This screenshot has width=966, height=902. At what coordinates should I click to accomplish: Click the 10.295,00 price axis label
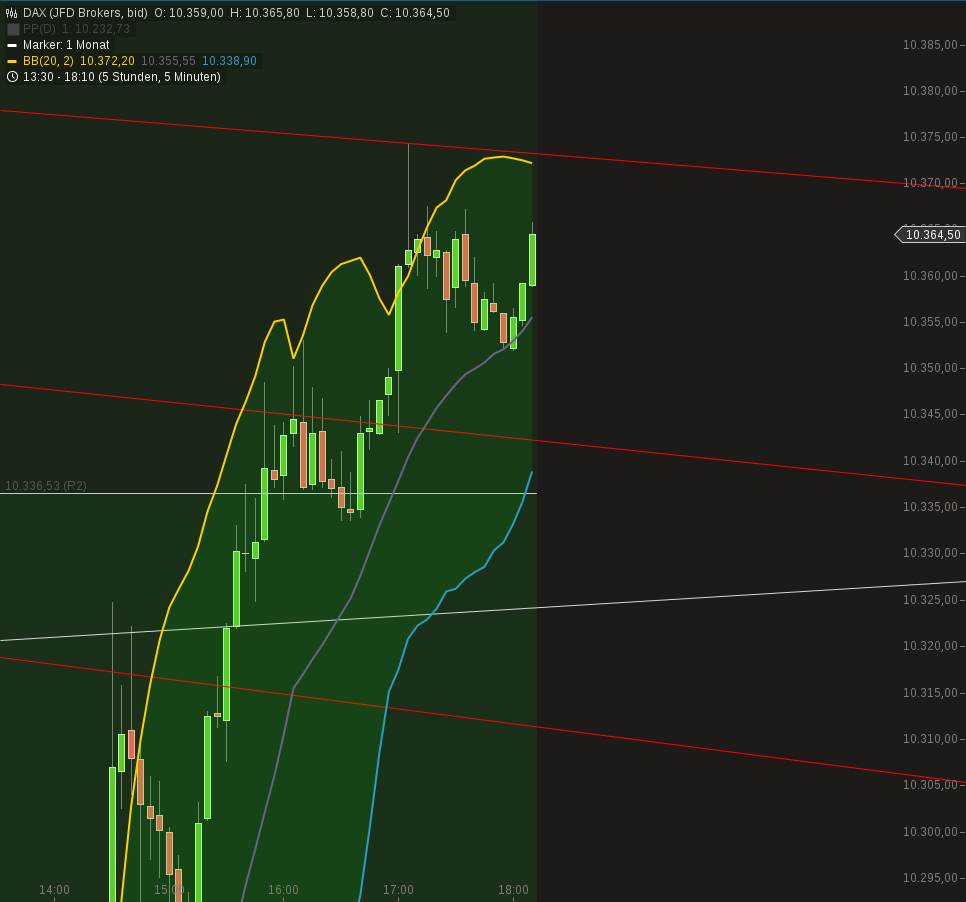tap(930, 878)
